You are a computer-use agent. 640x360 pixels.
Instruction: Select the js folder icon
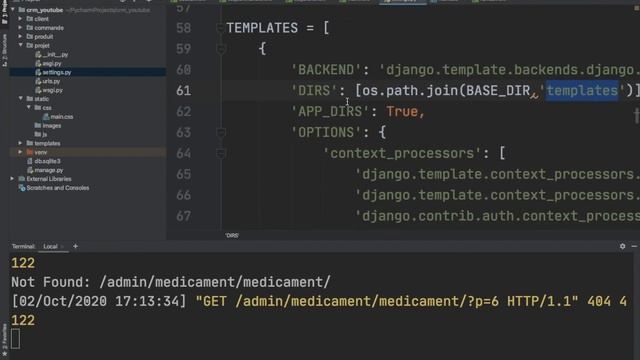[38, 134]
